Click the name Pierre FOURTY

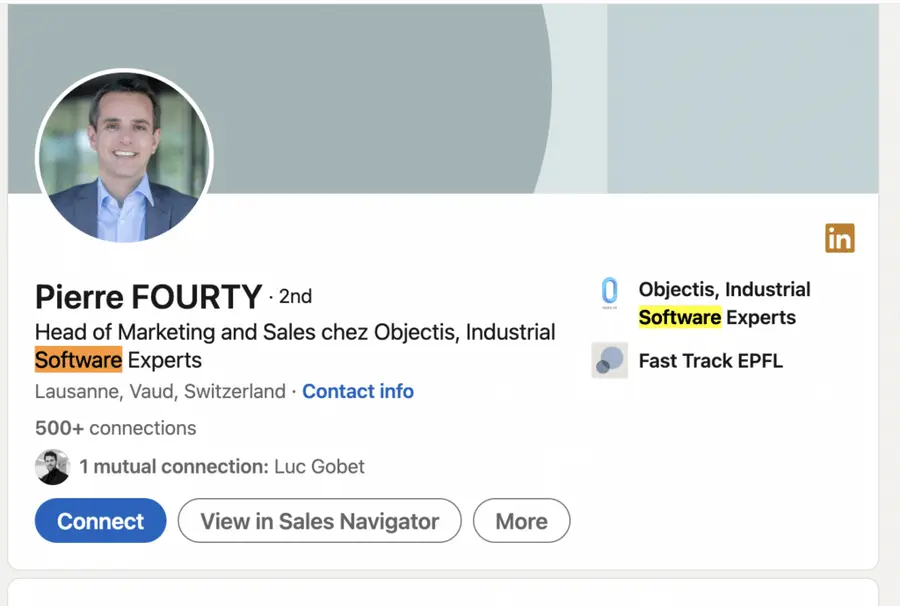click(x=146, y=297)
